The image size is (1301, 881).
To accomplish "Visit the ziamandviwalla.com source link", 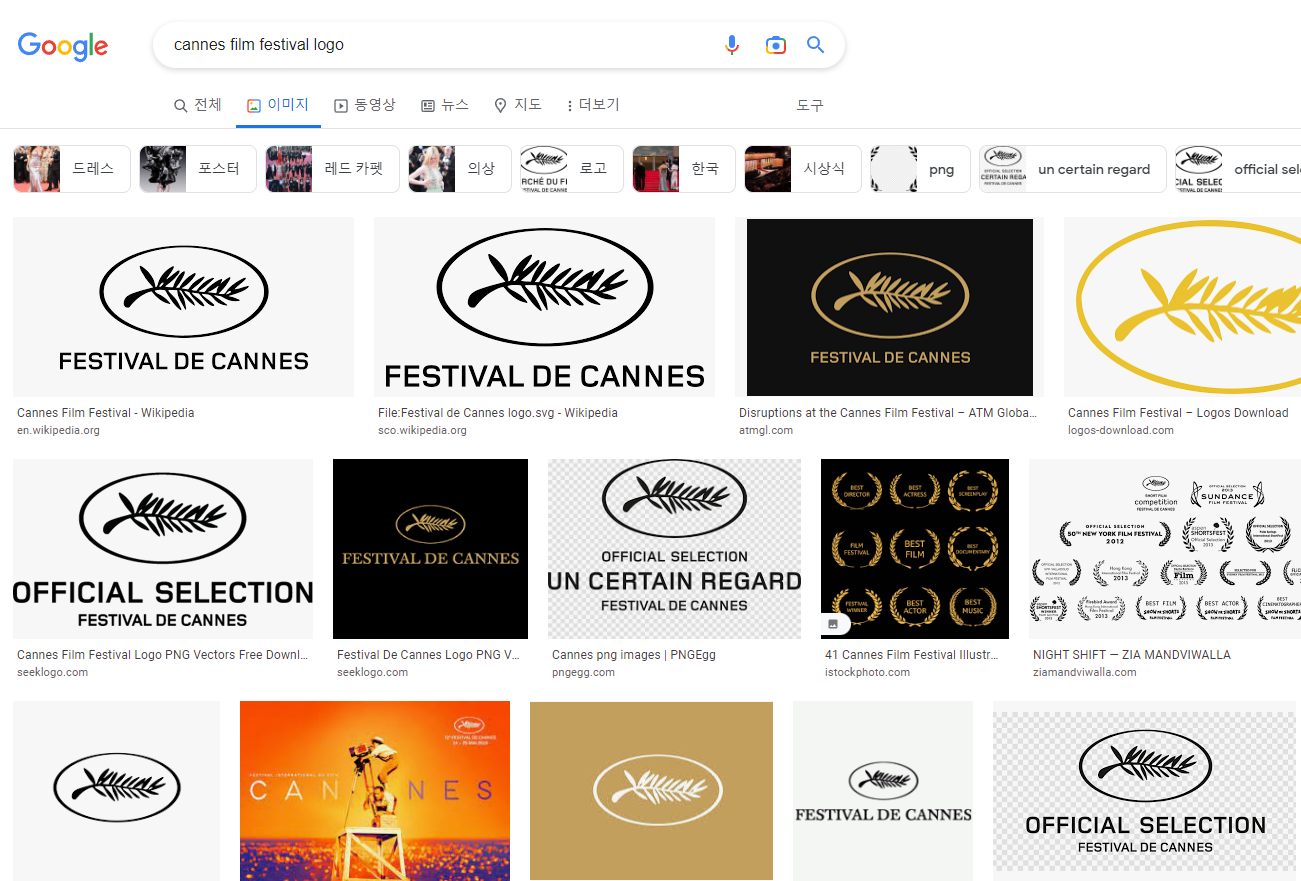I will [1085, 673].
